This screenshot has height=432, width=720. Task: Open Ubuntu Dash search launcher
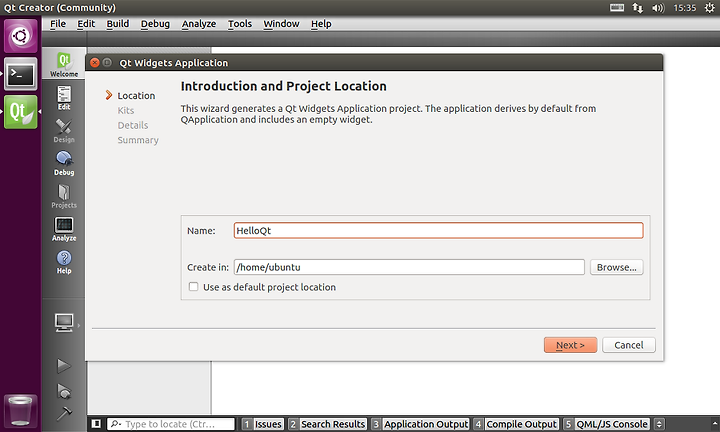click(21, 36)
